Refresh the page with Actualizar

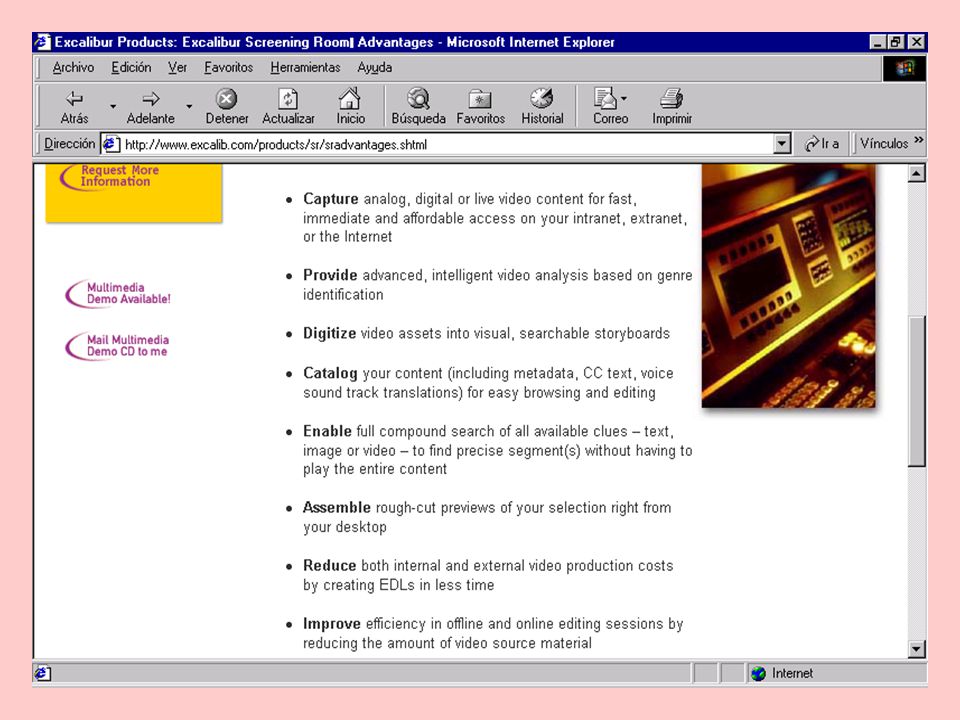tap(288, 107)
